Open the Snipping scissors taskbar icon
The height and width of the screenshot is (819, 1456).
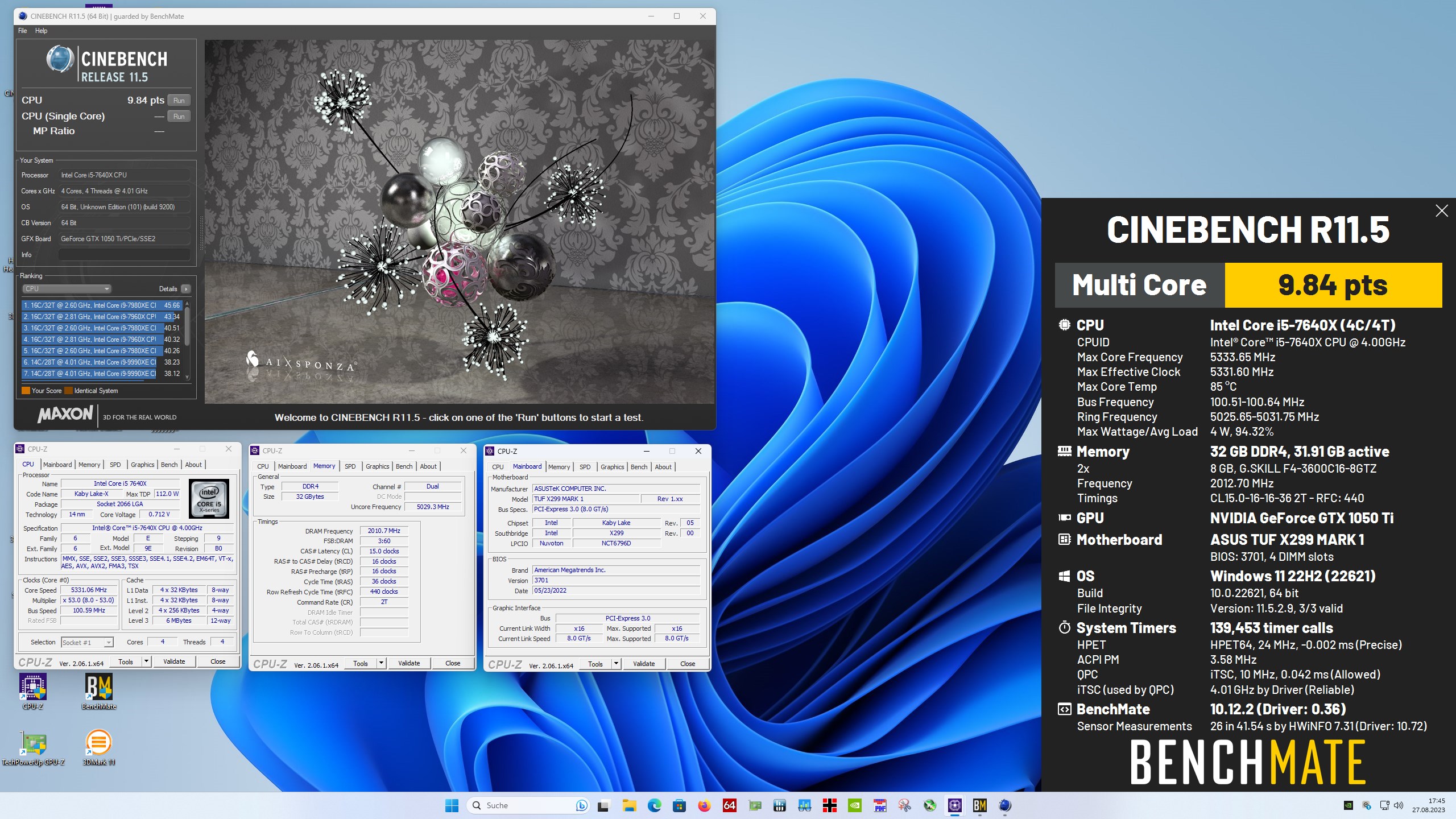905,805
